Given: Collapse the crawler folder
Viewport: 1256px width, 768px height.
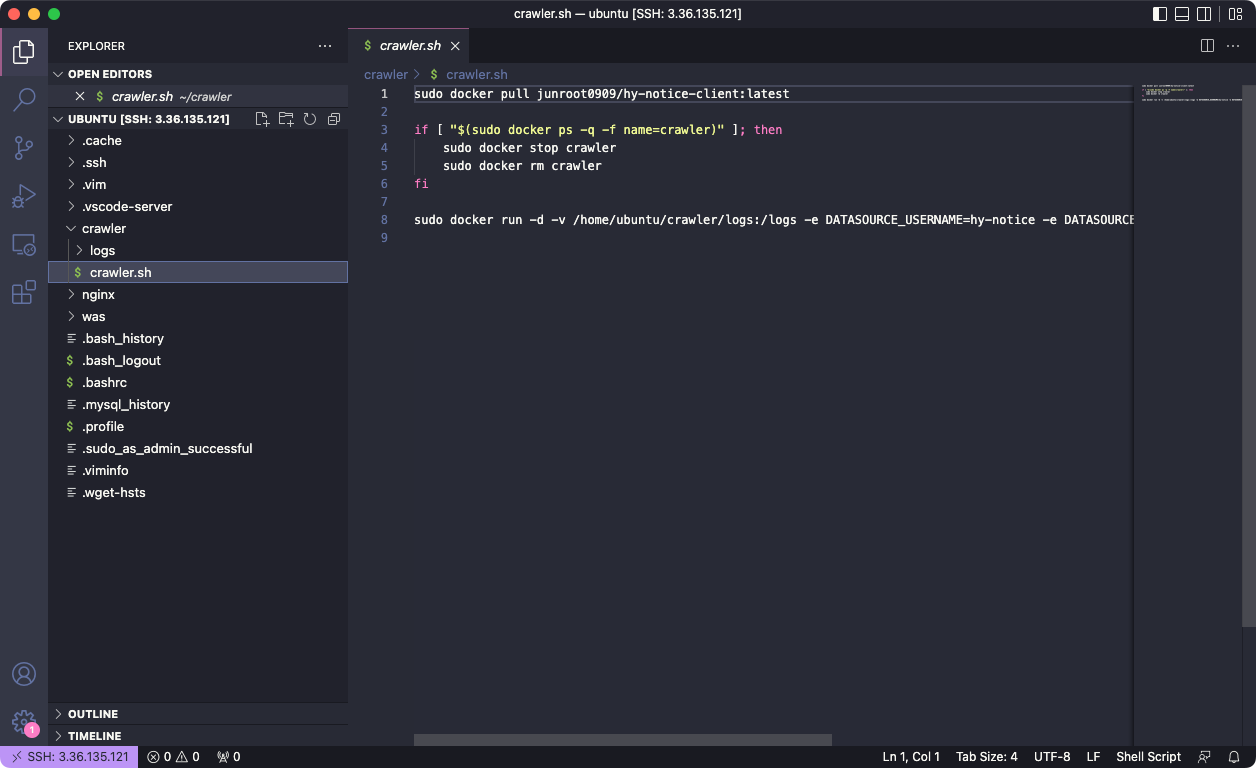Looking at the screenshot, I should pyautogui.click(x=198, y=229).
